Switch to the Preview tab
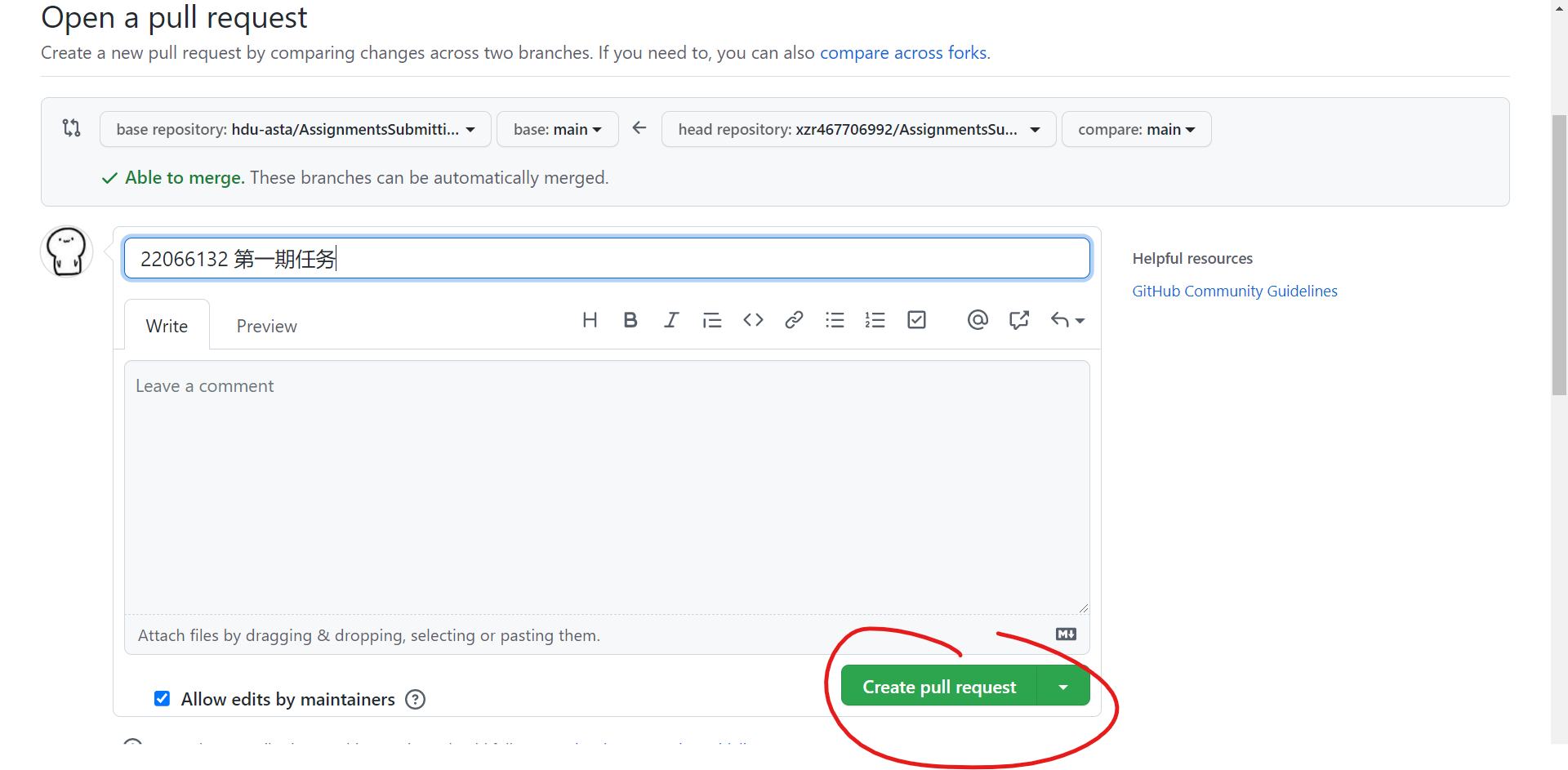Viewport: 1568px width, 770px height. [x=266, y=326]
